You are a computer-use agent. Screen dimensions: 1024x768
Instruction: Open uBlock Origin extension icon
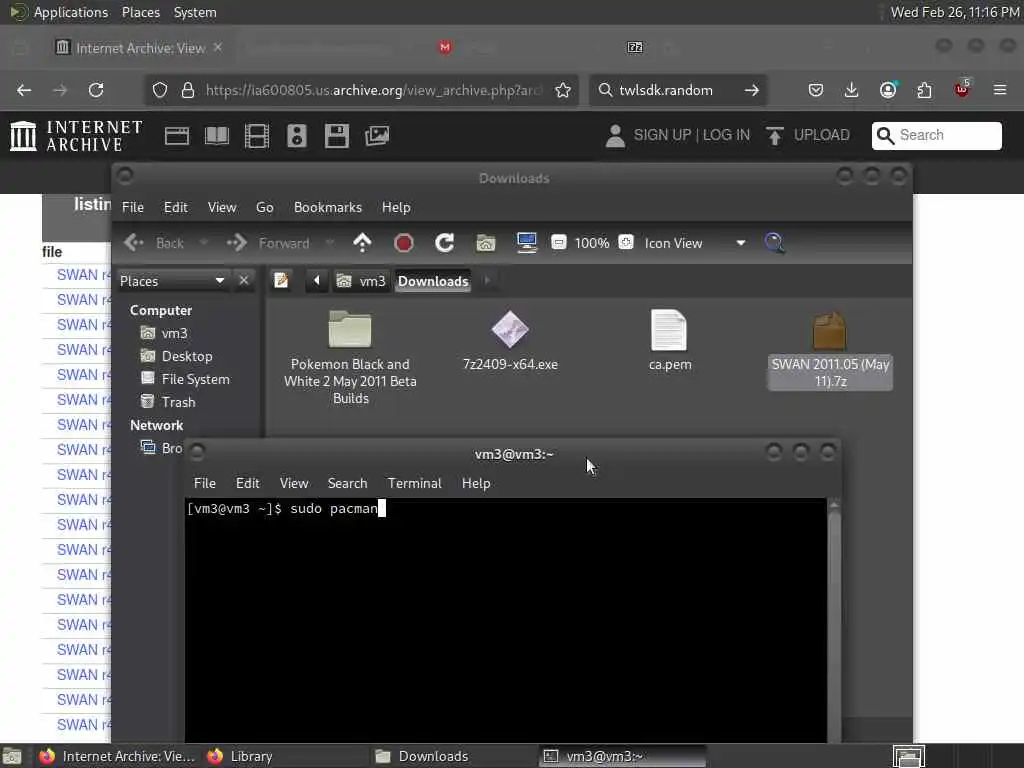coord(963,89)
